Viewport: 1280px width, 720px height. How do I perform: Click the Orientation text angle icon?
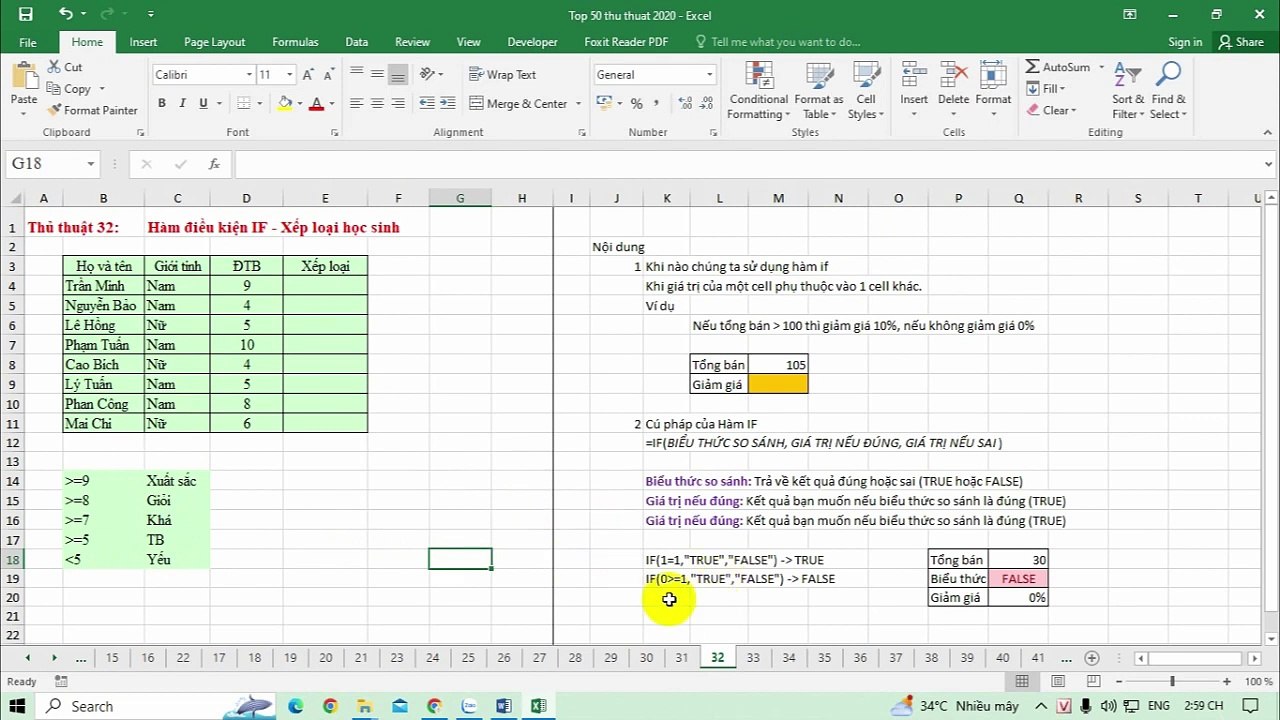[x=428, y=74]
